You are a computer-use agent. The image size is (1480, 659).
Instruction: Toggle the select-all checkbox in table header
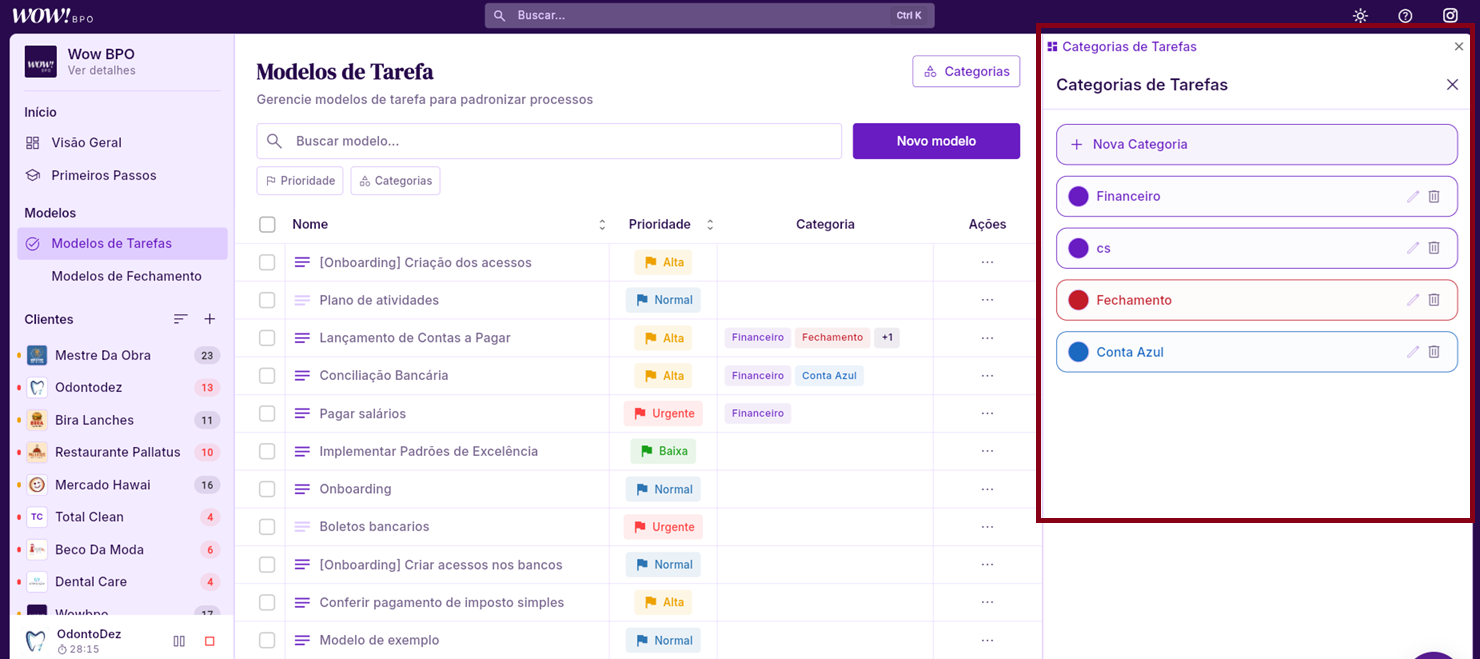point(267,225)
